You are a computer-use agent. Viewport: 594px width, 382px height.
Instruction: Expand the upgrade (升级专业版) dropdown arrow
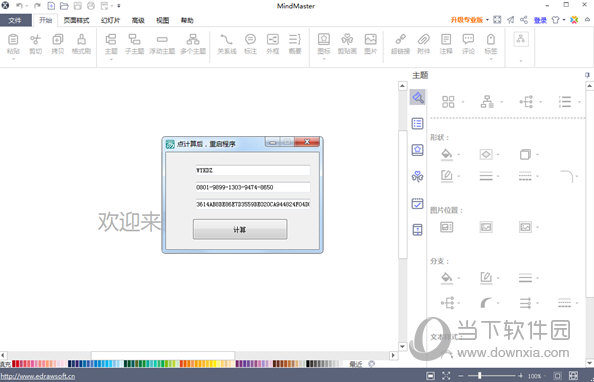click(488, 20)
